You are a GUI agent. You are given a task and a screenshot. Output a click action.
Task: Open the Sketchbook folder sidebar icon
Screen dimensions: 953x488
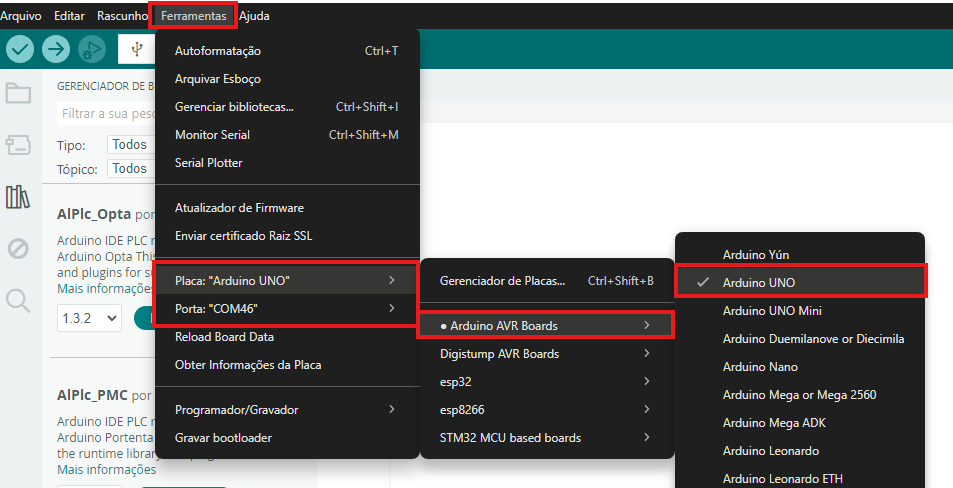tap(18, 93)
